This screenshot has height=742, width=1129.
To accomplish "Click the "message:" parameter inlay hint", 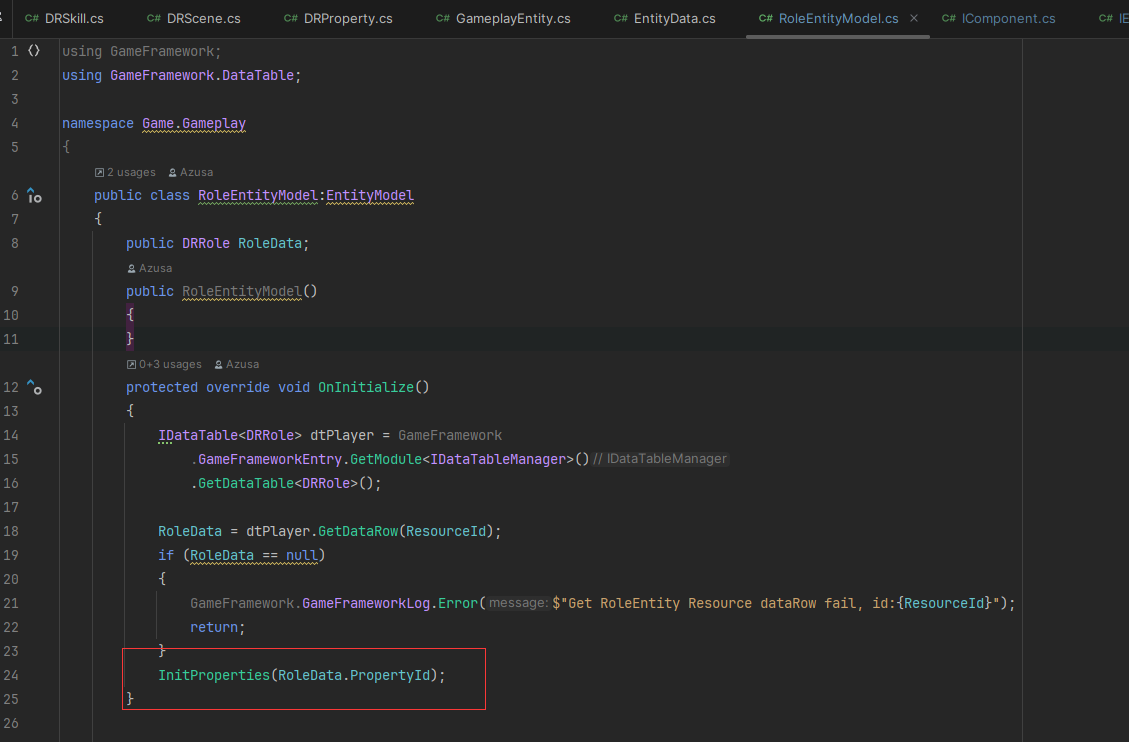I will click(518, 603).
